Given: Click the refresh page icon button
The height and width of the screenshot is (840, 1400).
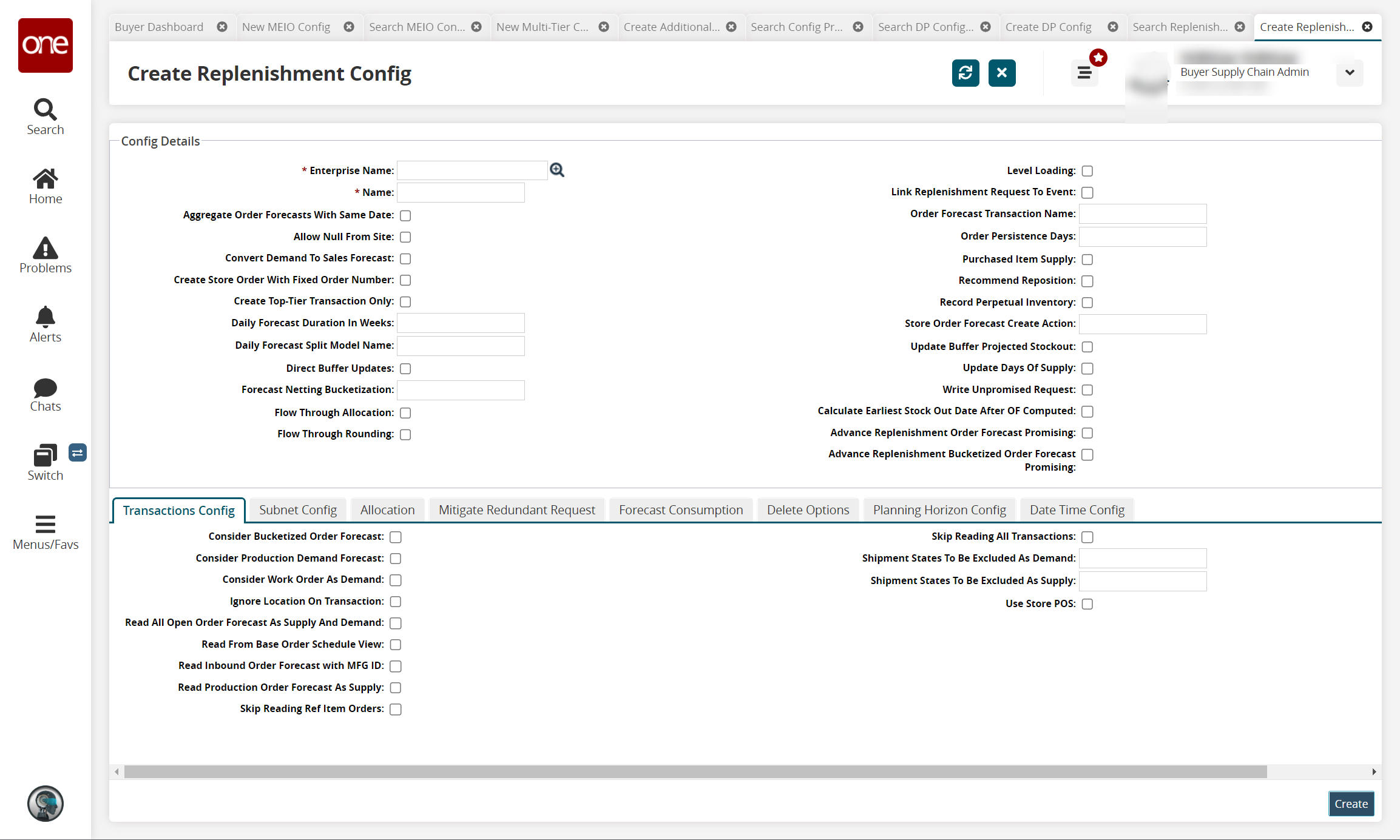Looking at the screenshot, I should coord(965,73).
